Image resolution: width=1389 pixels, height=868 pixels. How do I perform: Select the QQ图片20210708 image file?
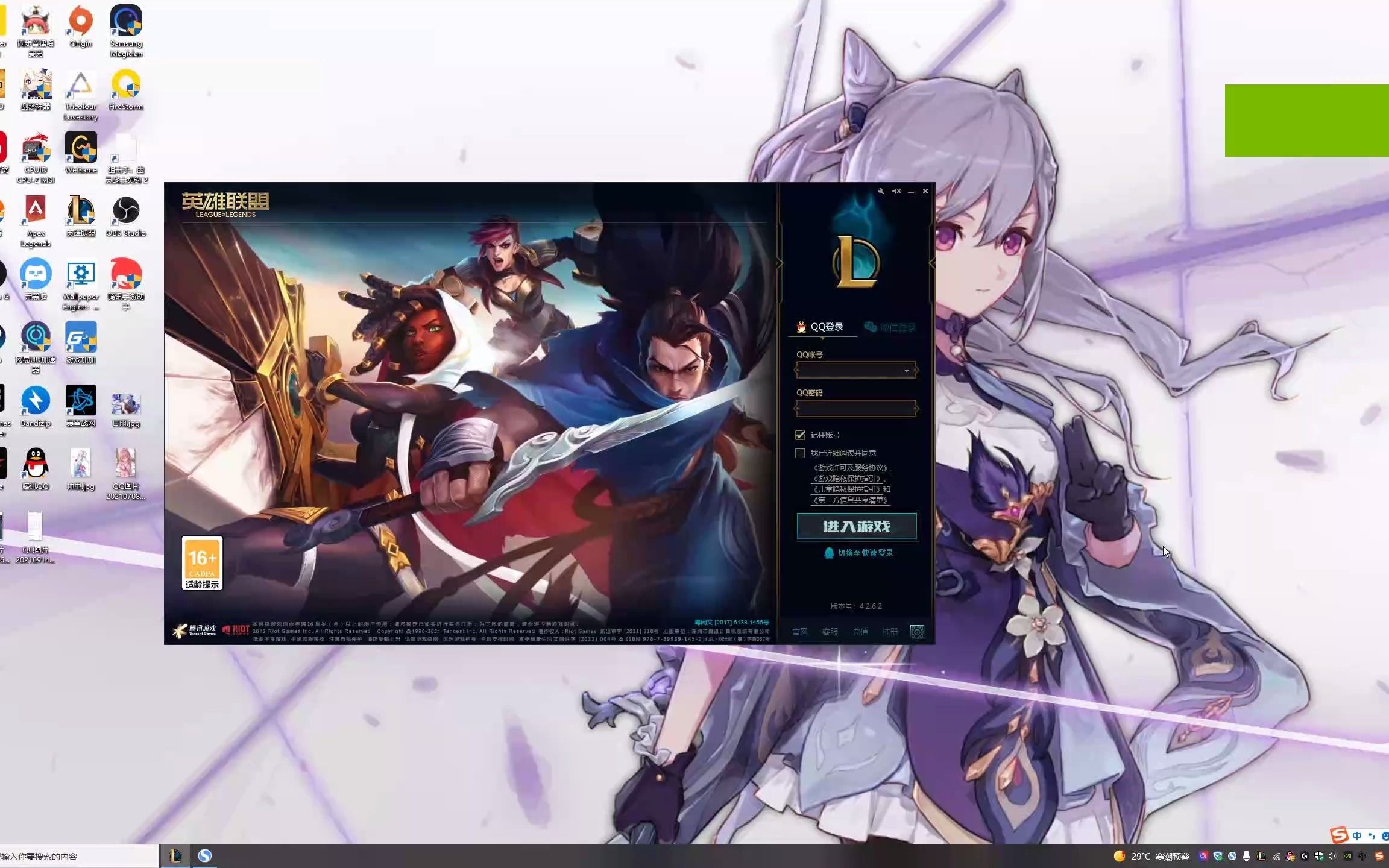coord(126,475)
